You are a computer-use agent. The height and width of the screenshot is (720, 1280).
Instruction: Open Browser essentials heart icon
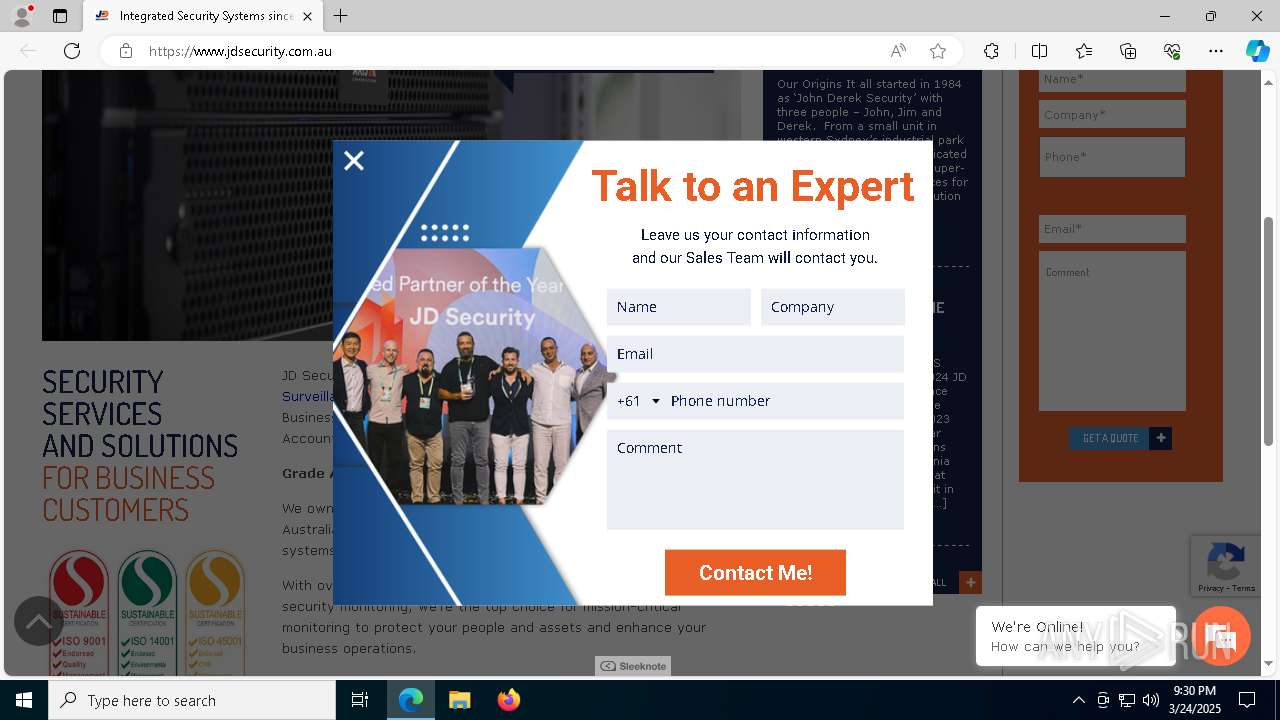point(1172,51)
